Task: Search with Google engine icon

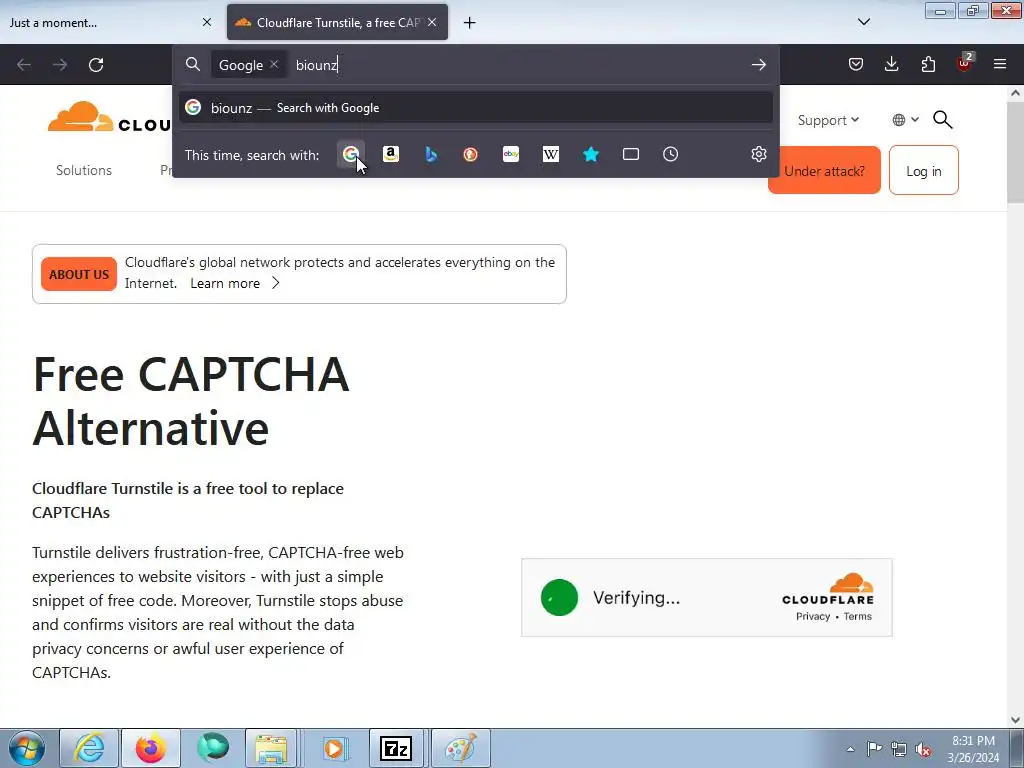Action: [351, 154]
